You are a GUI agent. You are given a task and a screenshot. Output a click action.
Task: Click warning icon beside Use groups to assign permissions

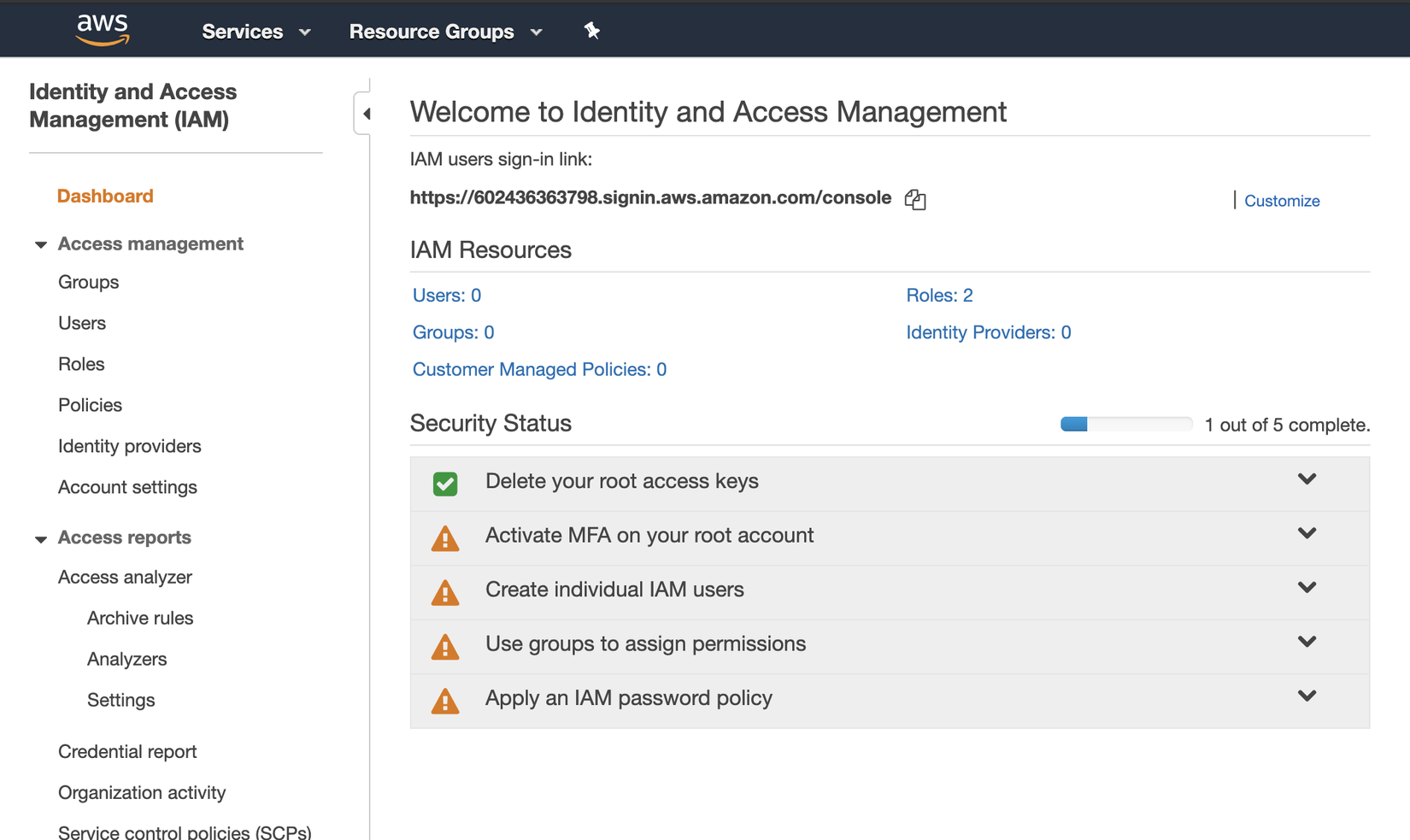coord(445,647)
